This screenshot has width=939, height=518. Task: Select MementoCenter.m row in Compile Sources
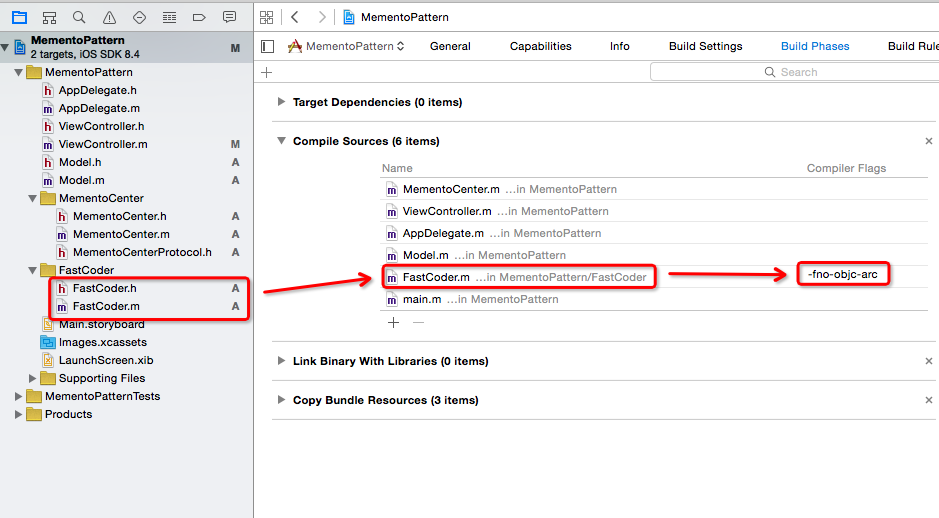pyautogui.click(x=654, y=189)
